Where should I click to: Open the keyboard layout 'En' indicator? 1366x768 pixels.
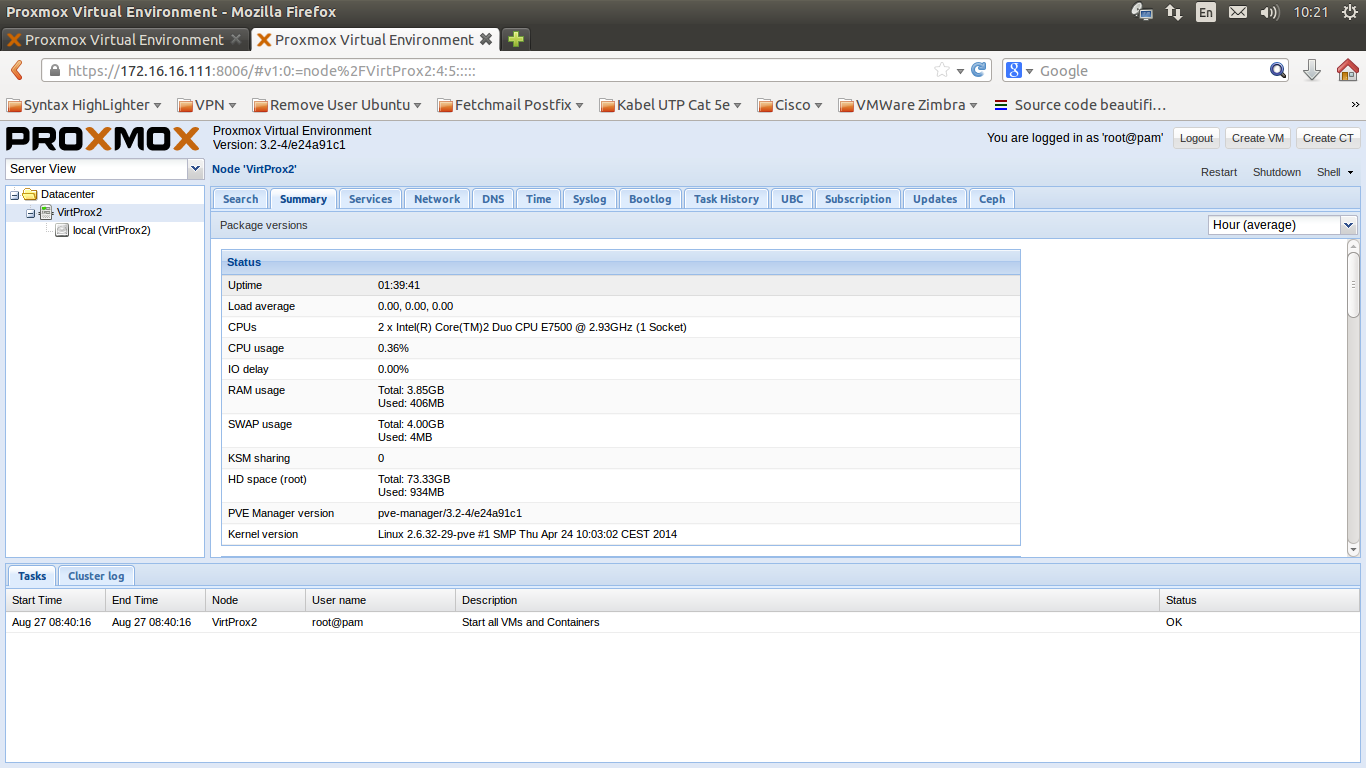[x=1206, y=12]
